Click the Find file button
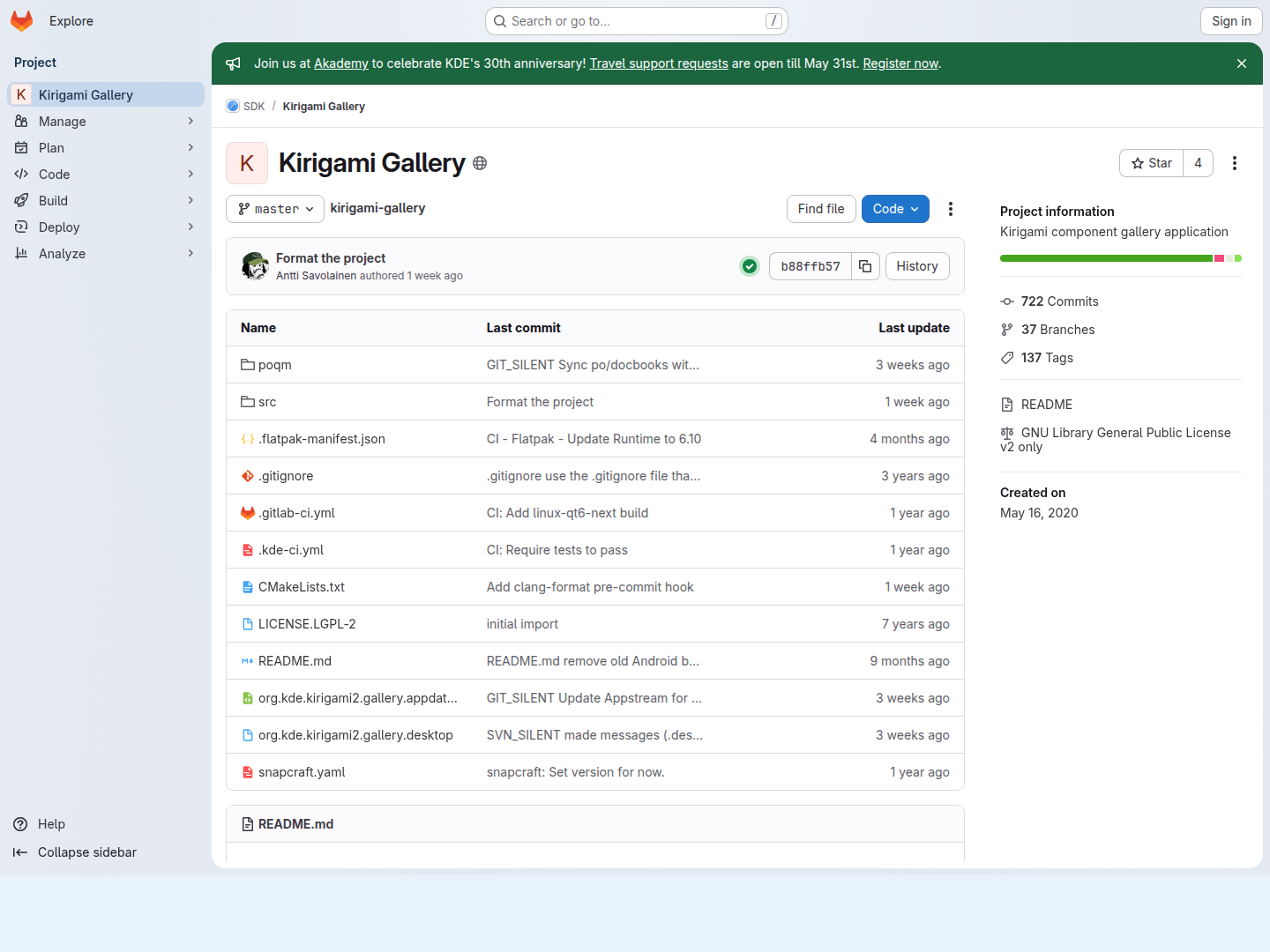Viewport: 1270px width, 952px height. 821,209
